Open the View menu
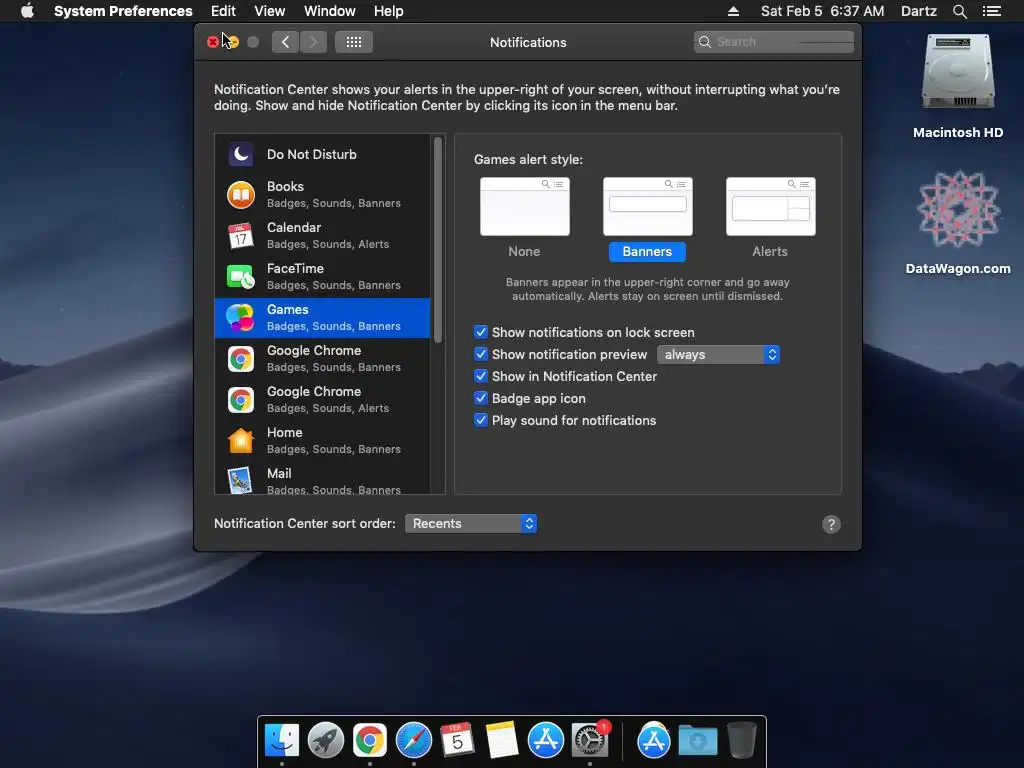The width and height of the screenshot is (1024, 768). coord(269,11)
